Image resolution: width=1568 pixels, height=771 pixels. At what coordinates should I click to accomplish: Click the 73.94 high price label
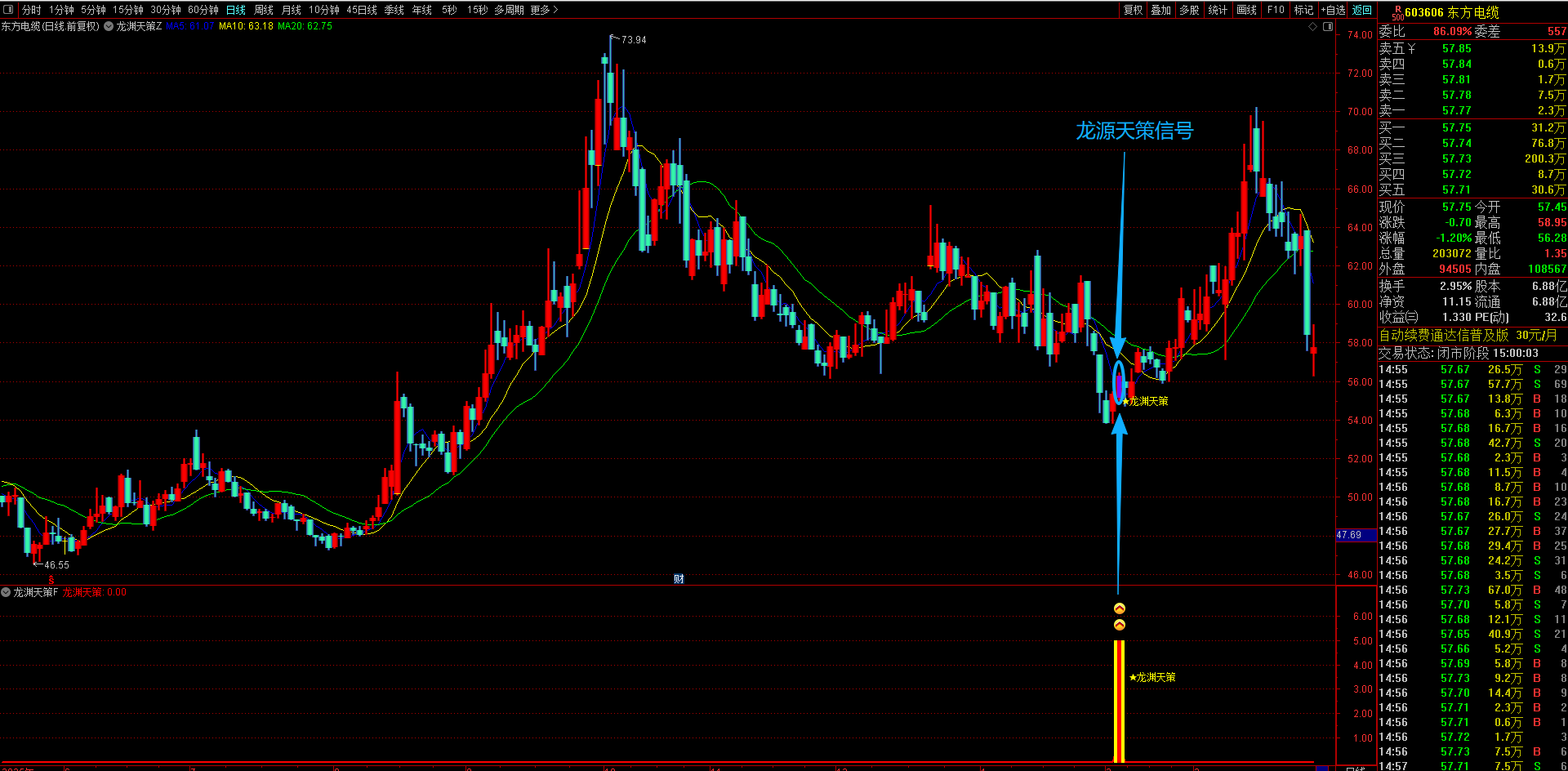coord(634,40)
